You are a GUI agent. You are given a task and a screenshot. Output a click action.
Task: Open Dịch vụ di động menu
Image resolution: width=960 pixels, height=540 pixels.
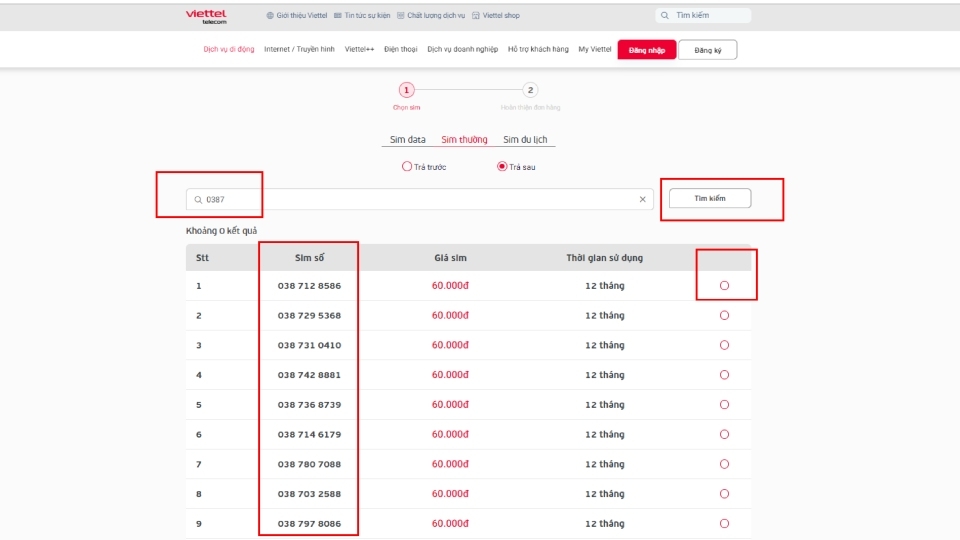coord(229,49)
